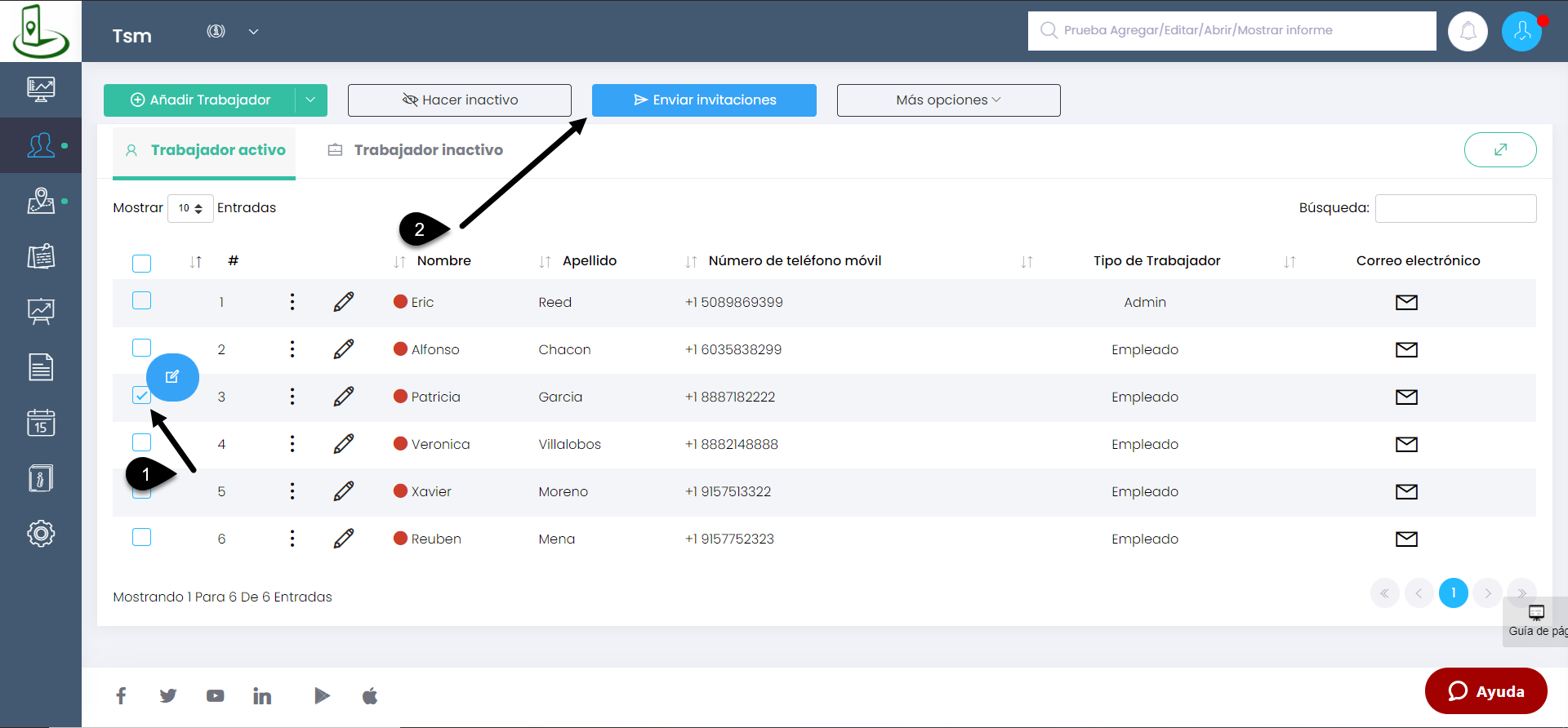Click the Hacer inactivo button

click(459, 100)
